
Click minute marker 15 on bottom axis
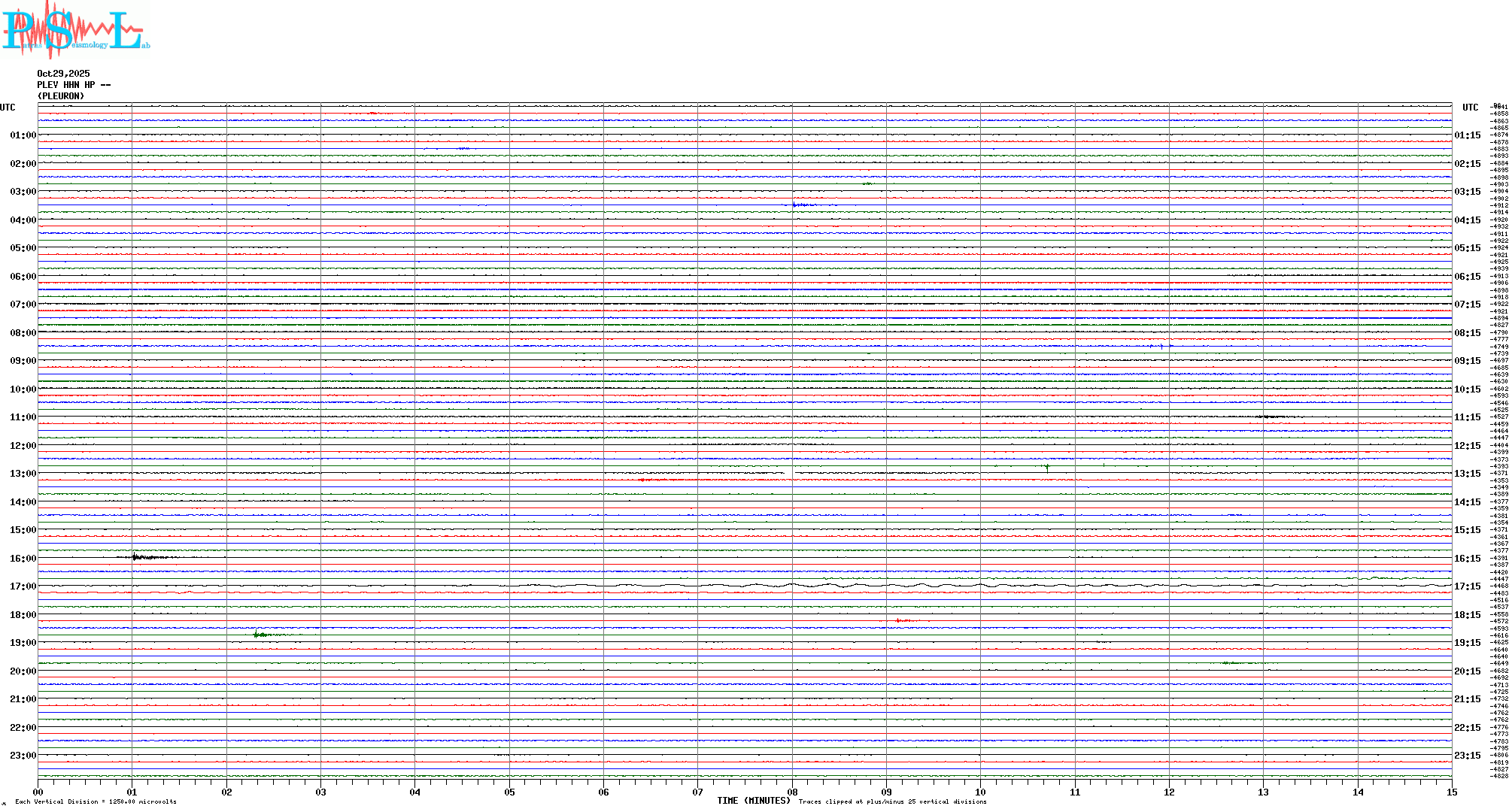[x=1452, y=792]
